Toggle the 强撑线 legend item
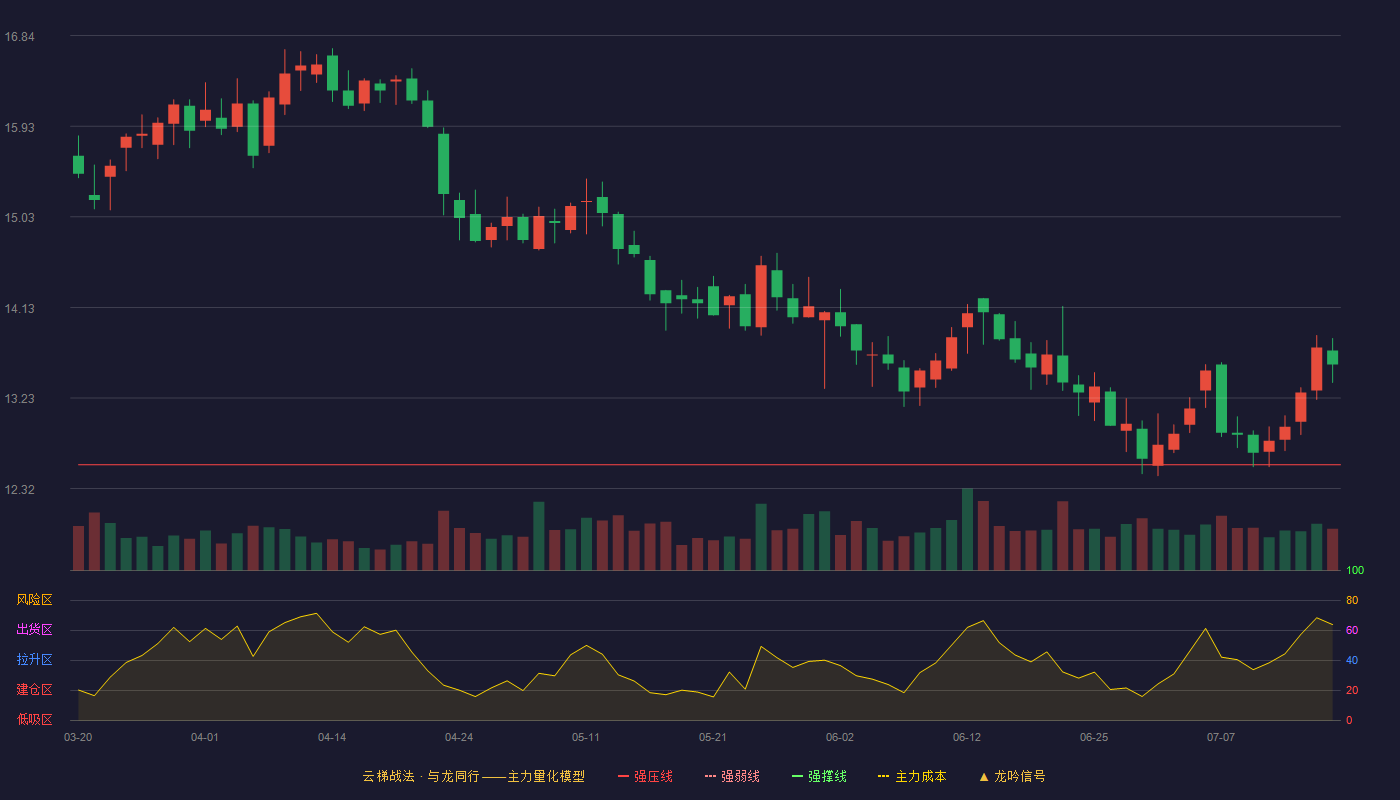The width and height of the screenshot is (1400, 800). coord(819,776)
